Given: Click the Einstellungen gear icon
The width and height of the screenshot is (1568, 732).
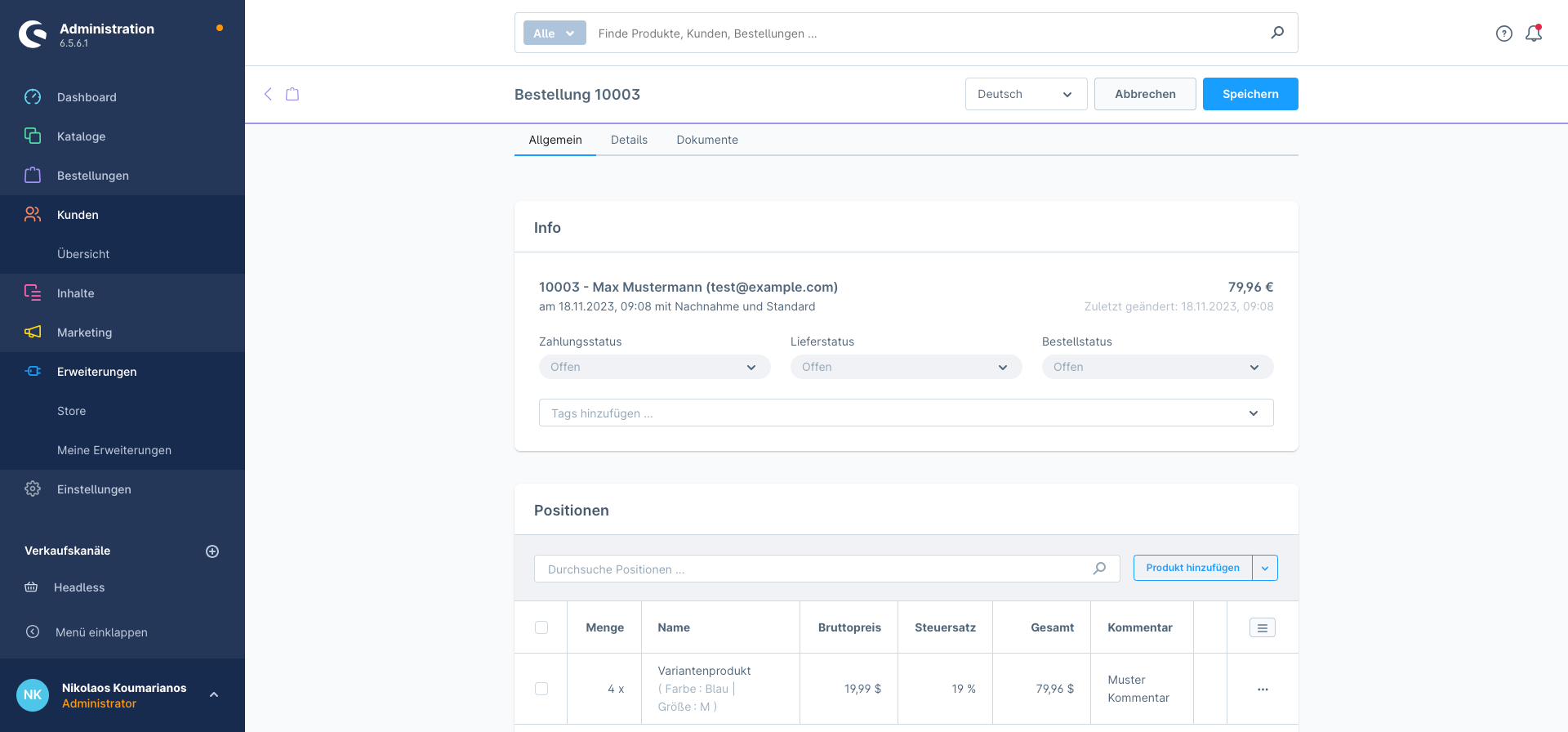Looking at the screenshot, I should coord(33,489).
